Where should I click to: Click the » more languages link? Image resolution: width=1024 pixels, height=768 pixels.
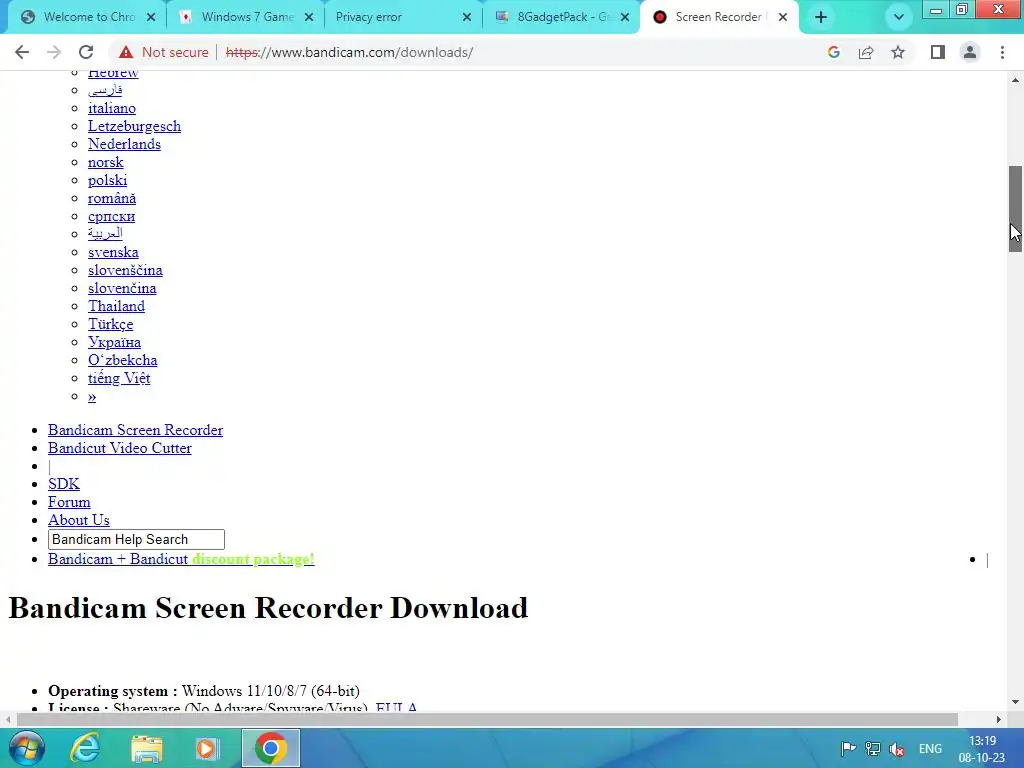(92, 396)
